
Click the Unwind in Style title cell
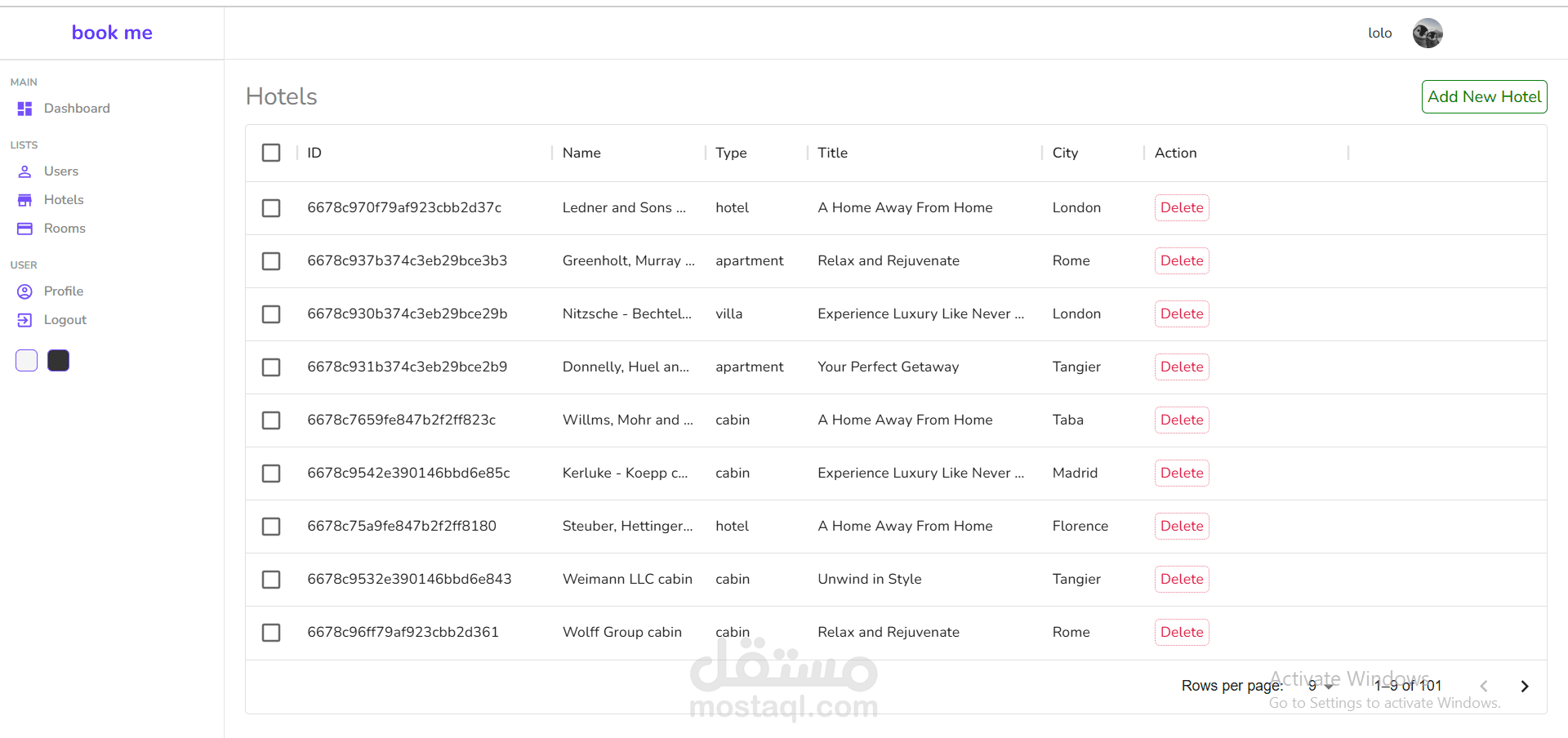869,579
